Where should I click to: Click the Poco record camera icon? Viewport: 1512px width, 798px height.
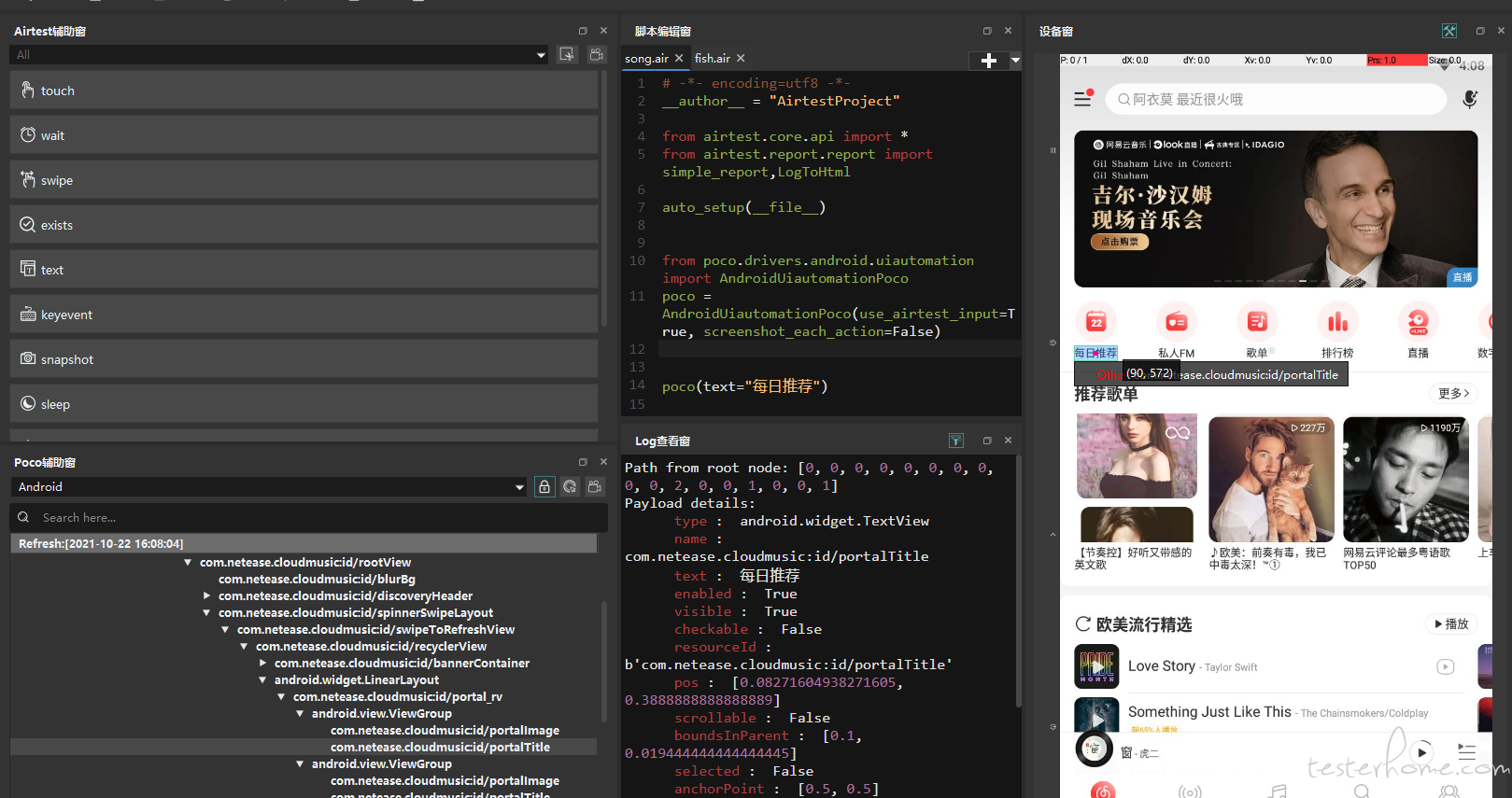pyautogui.click(x=595, y=486)
